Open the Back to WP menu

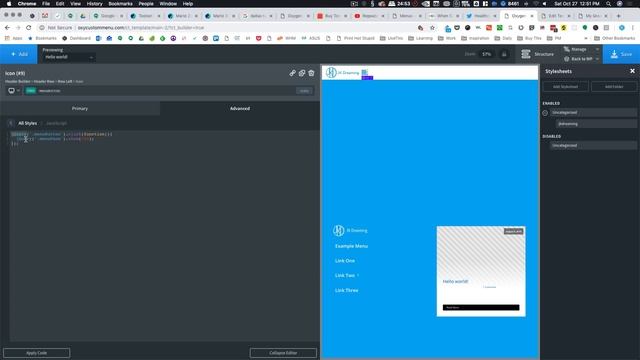581,59
